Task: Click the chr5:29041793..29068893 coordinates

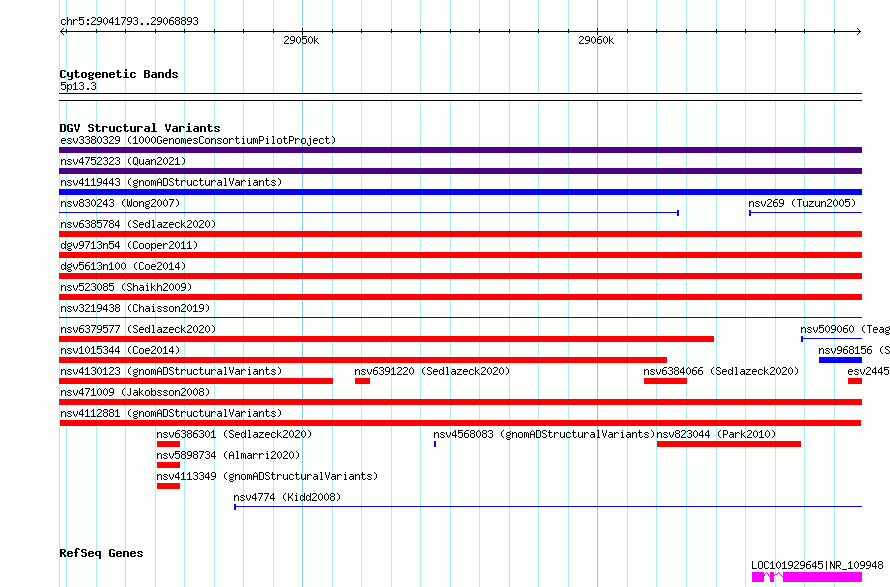Action: tap(129, 22)
